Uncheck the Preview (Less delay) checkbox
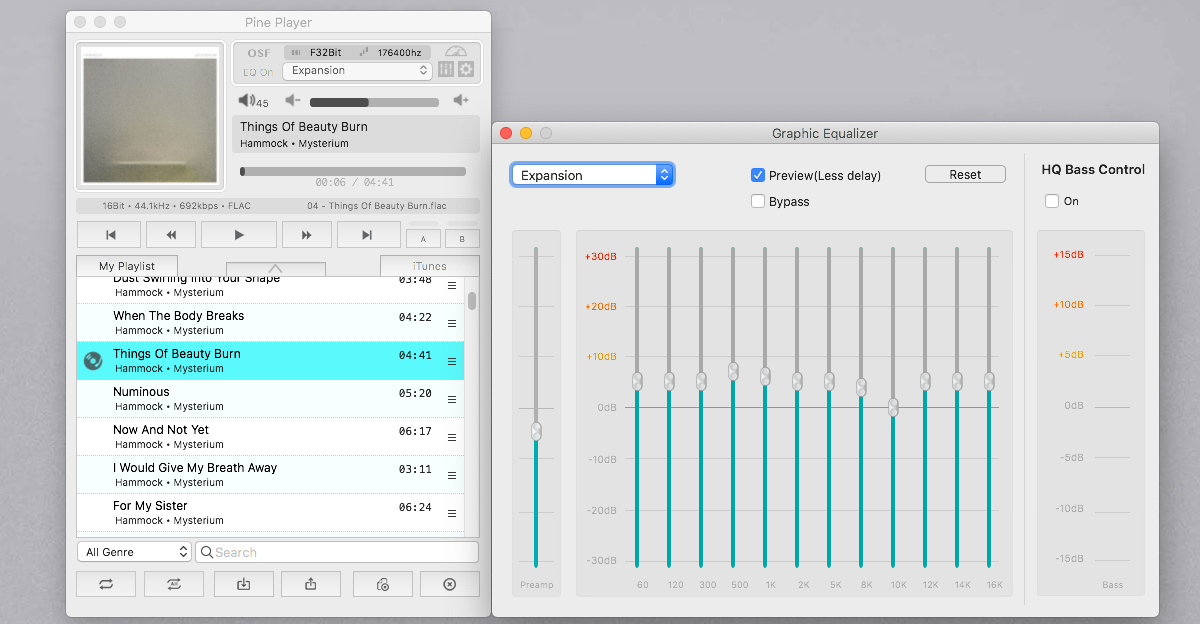1200x624 pixels. [x=758, y=175]
